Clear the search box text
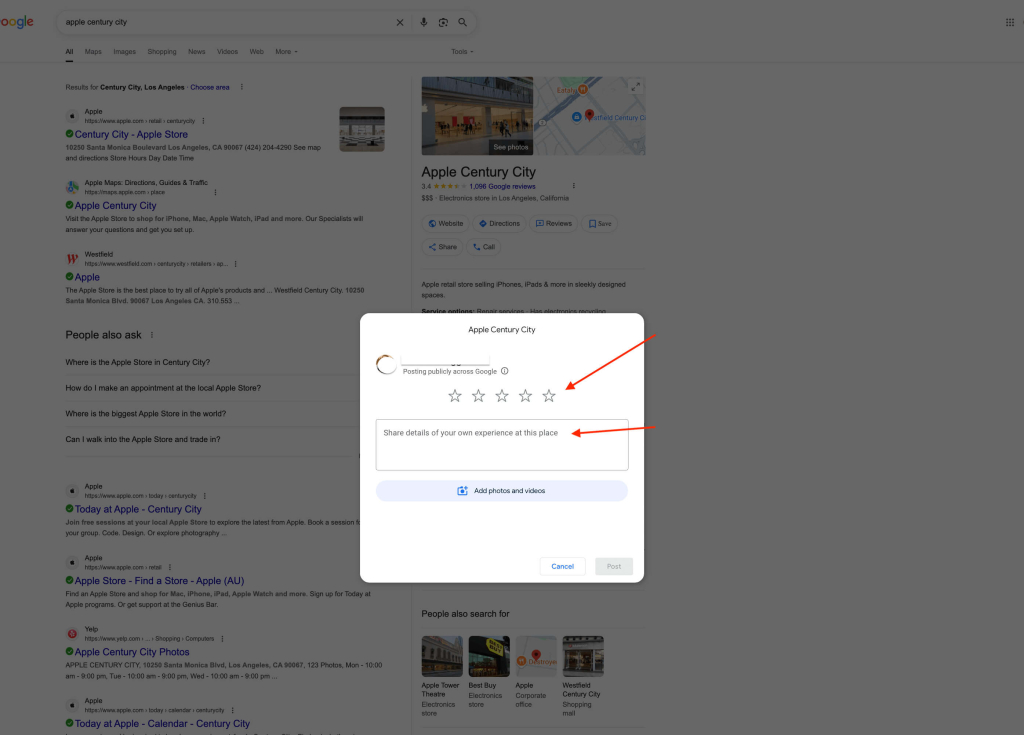The width and height of the screenshot is (1024, 735). pos(400,22)
